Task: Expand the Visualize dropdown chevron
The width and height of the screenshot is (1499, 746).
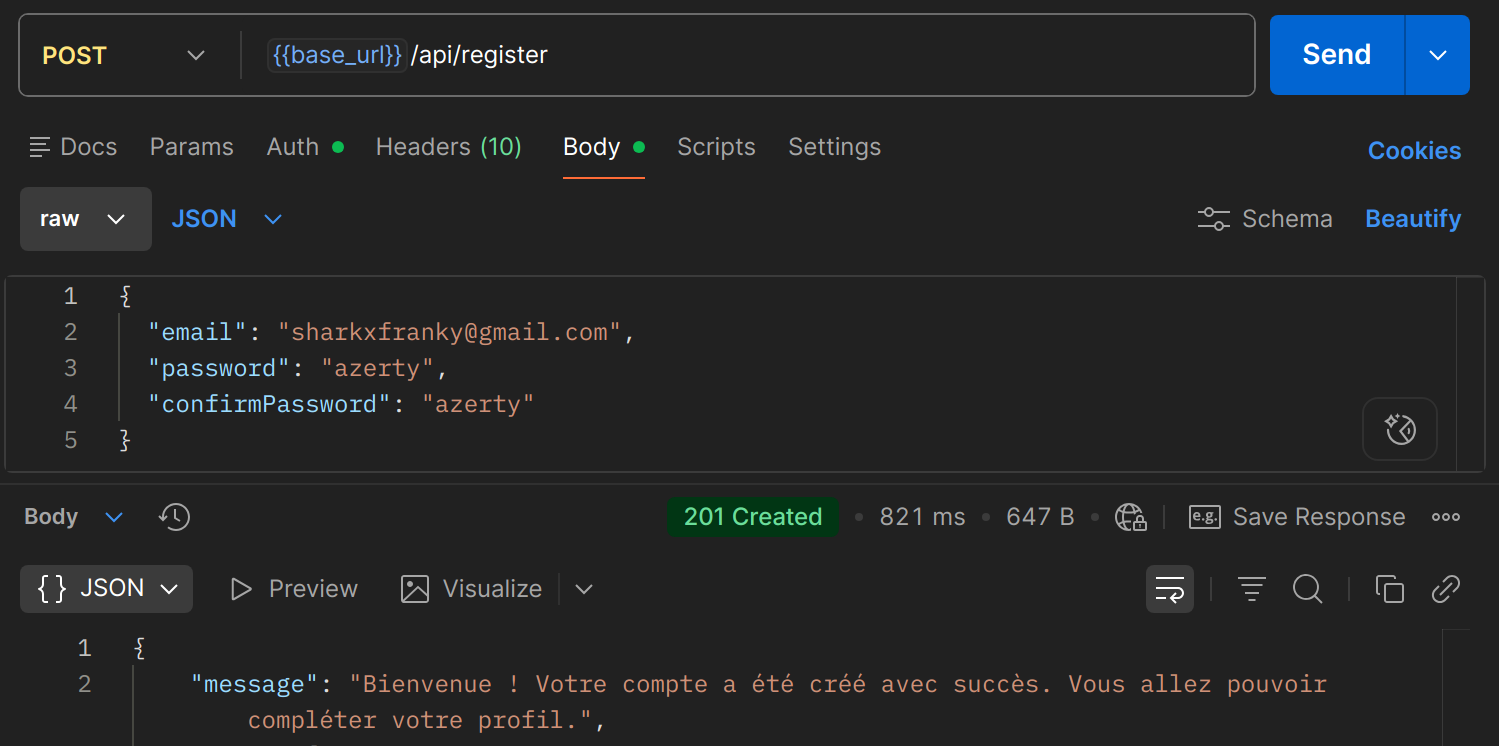Action: [x=584, y=589]
